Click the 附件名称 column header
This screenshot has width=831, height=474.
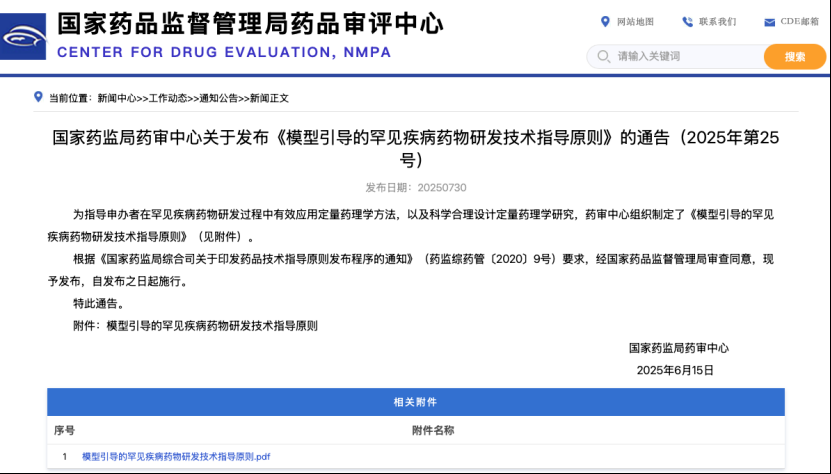pyautogui.click(x=433, y=430)
